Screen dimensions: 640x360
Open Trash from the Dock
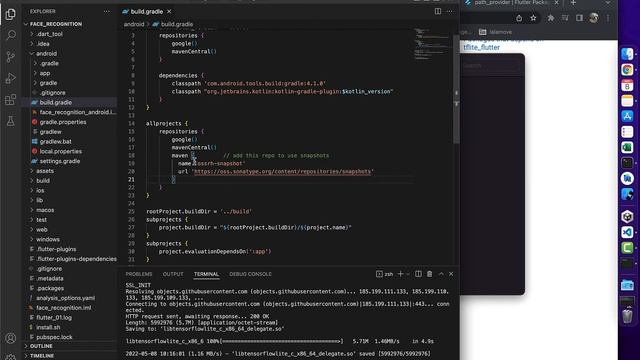[x=627, y=316]
